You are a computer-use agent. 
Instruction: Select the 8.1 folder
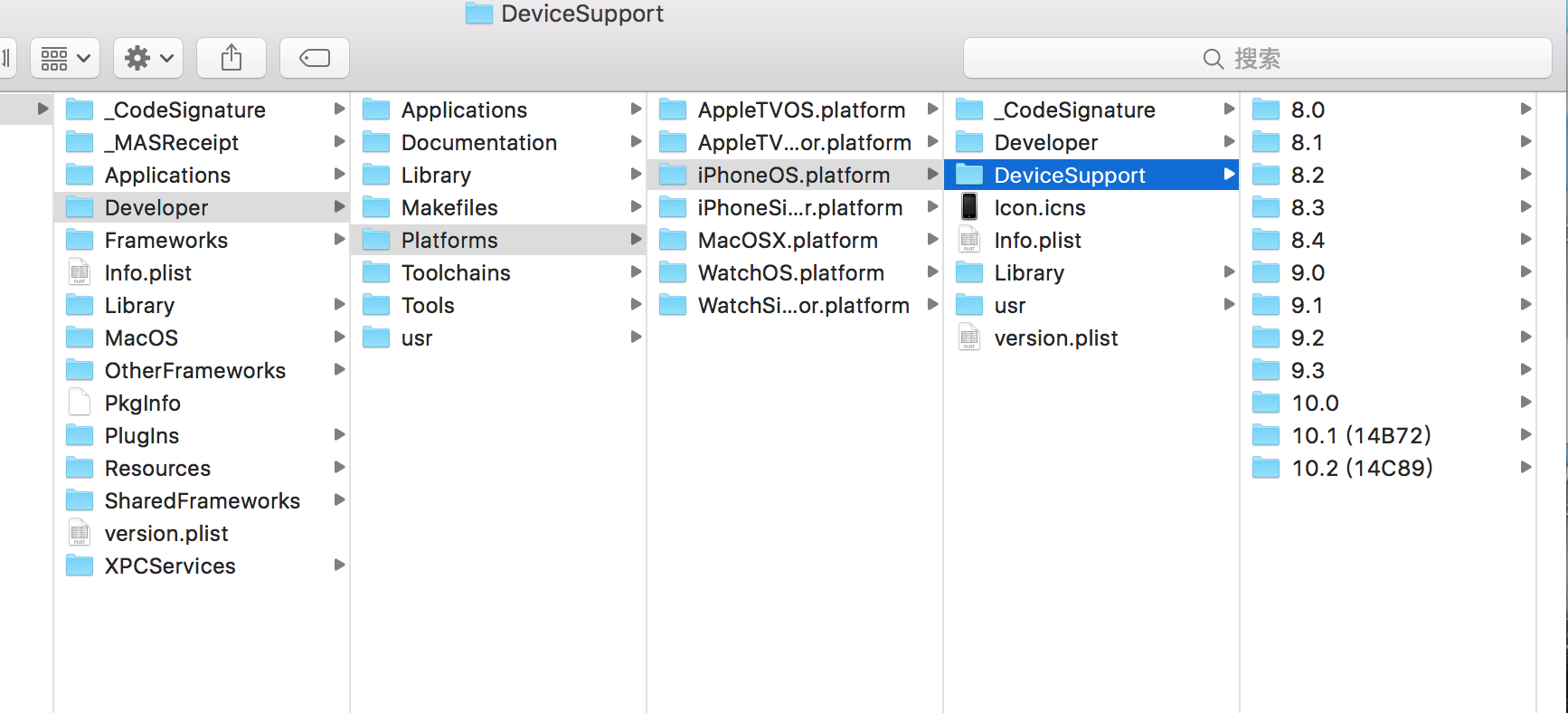tap(1388, 142)
